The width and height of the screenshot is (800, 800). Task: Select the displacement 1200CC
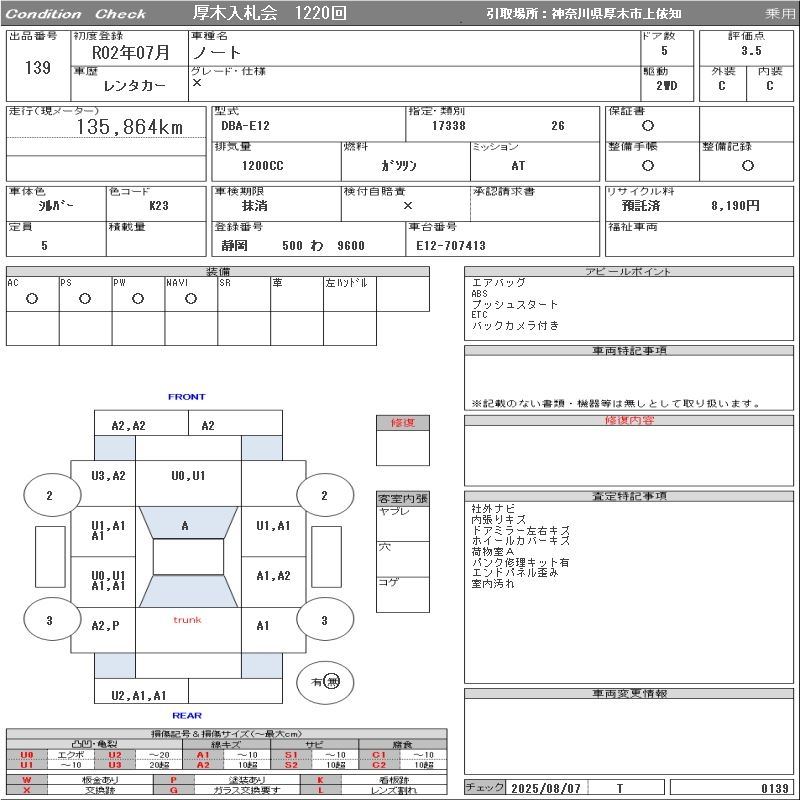[x=262, y=166]
